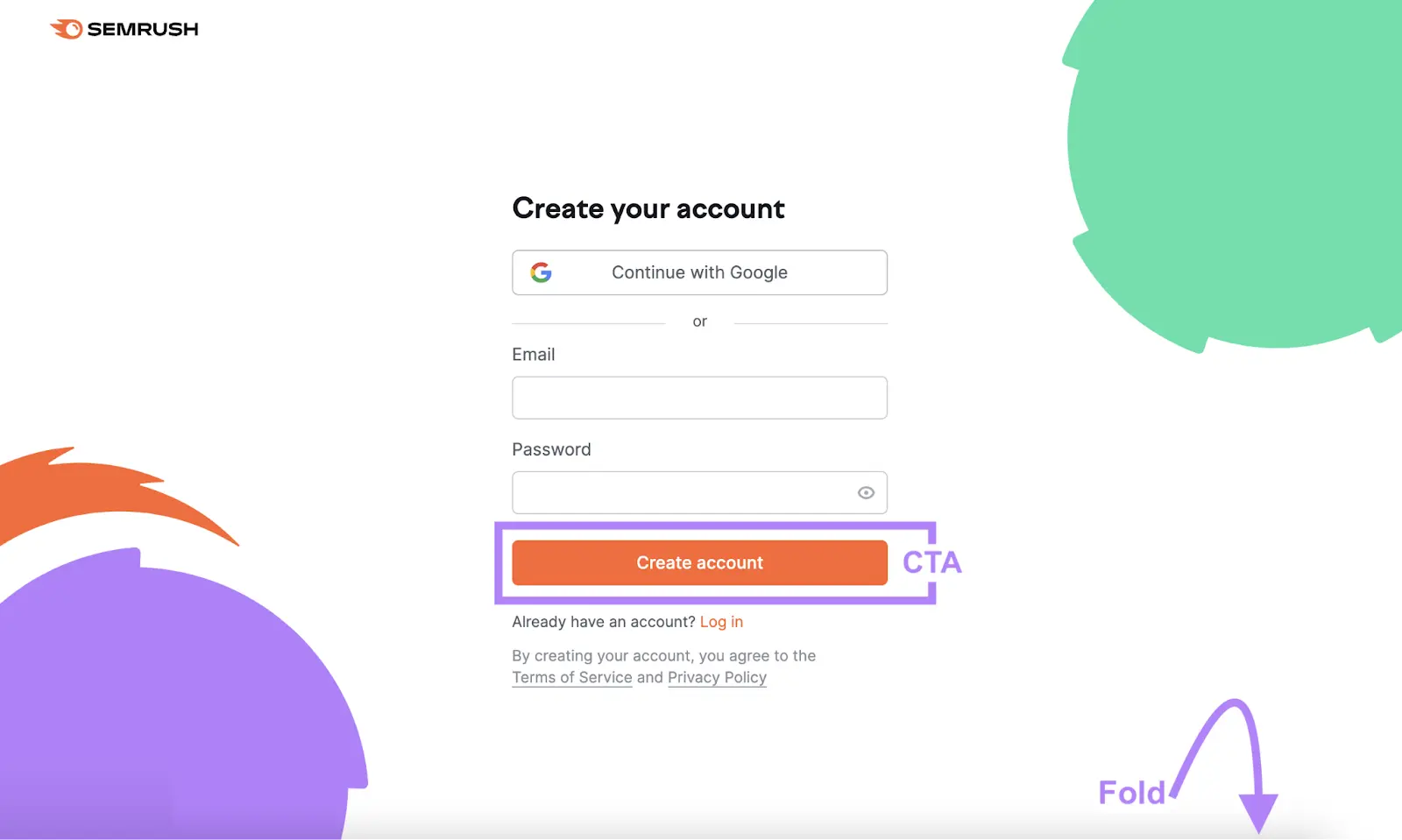Open the Terms of Service link
Viewport: 1402px width, 840px height.
(572, 677)
